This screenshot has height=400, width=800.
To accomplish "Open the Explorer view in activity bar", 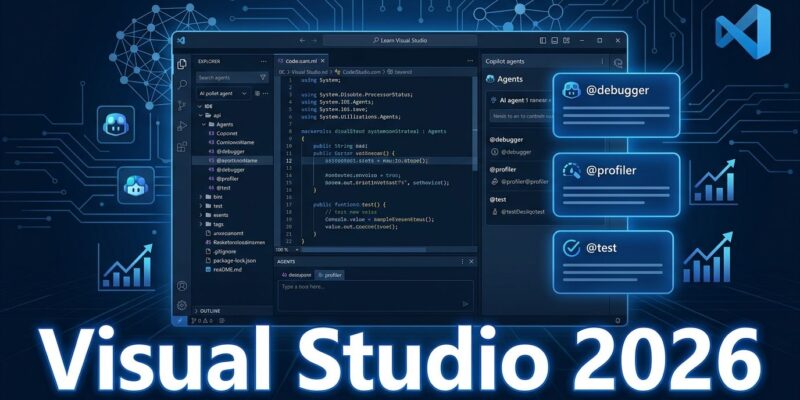I will tap(181, 64).
